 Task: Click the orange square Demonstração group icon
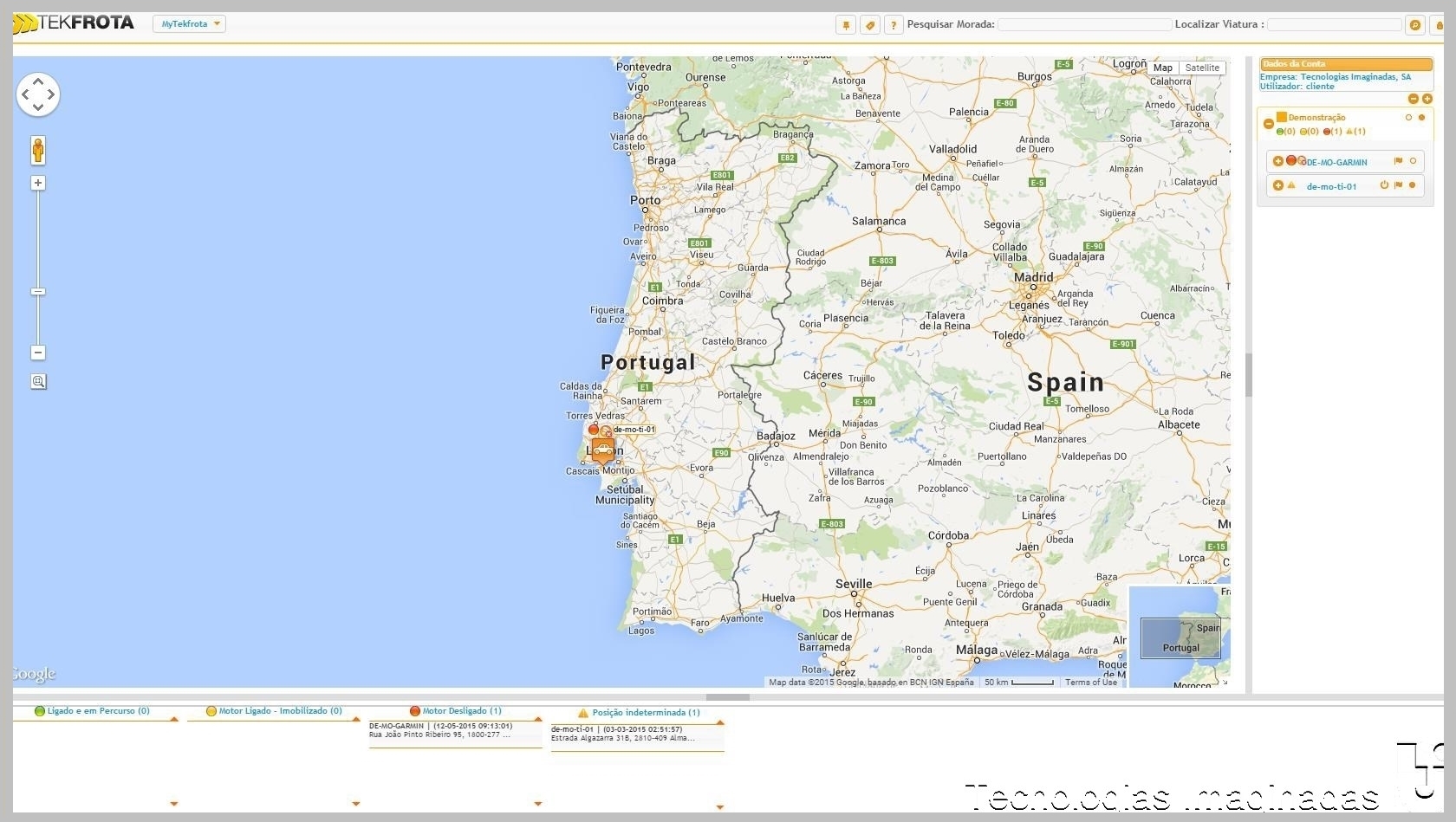click(x=1282, y=116)
